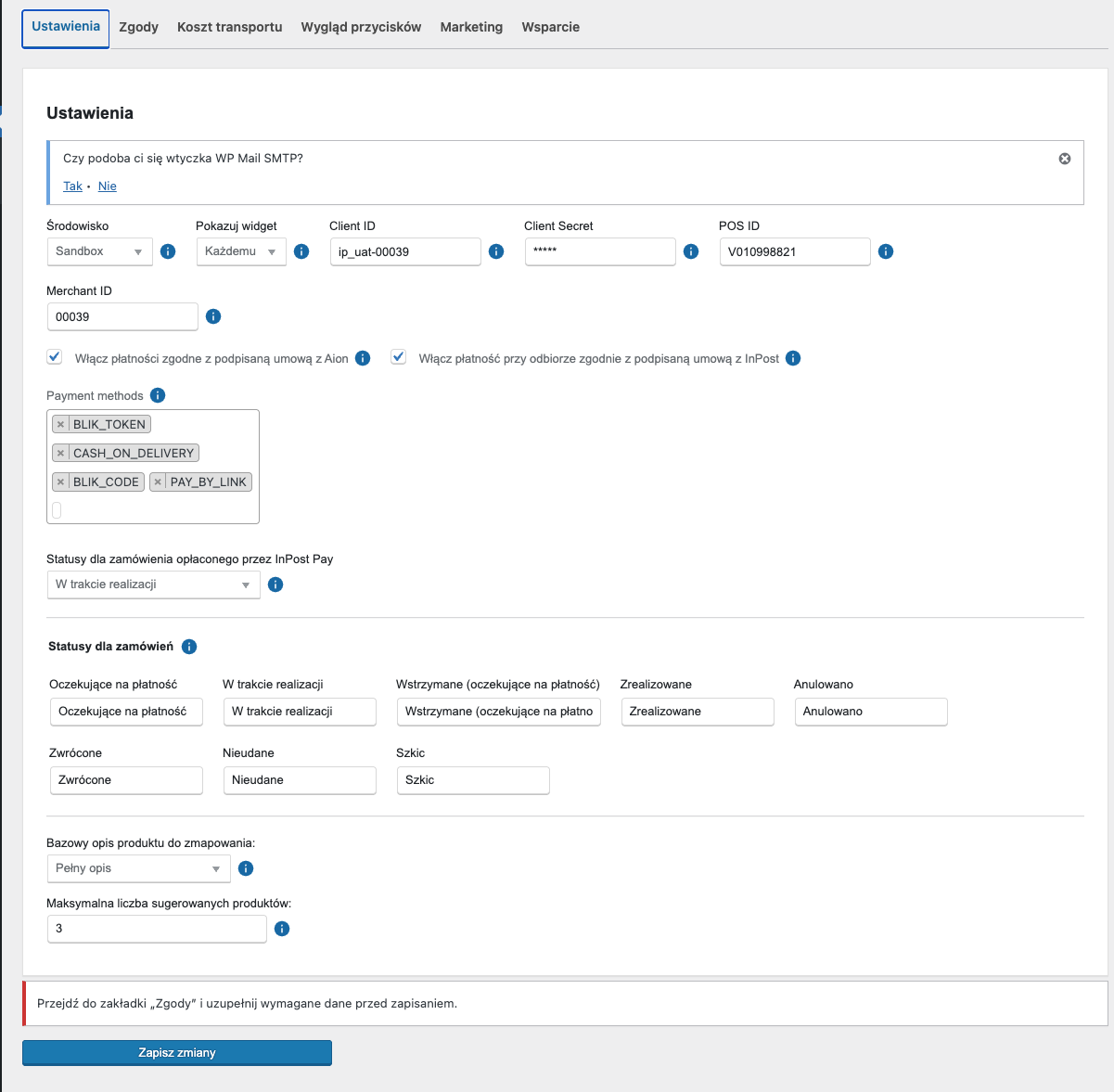Viewport: 1114px width, 1092px height.
Task: Dismiss the WP Mail SMTP notice
Action: (x=1065, y=159)
